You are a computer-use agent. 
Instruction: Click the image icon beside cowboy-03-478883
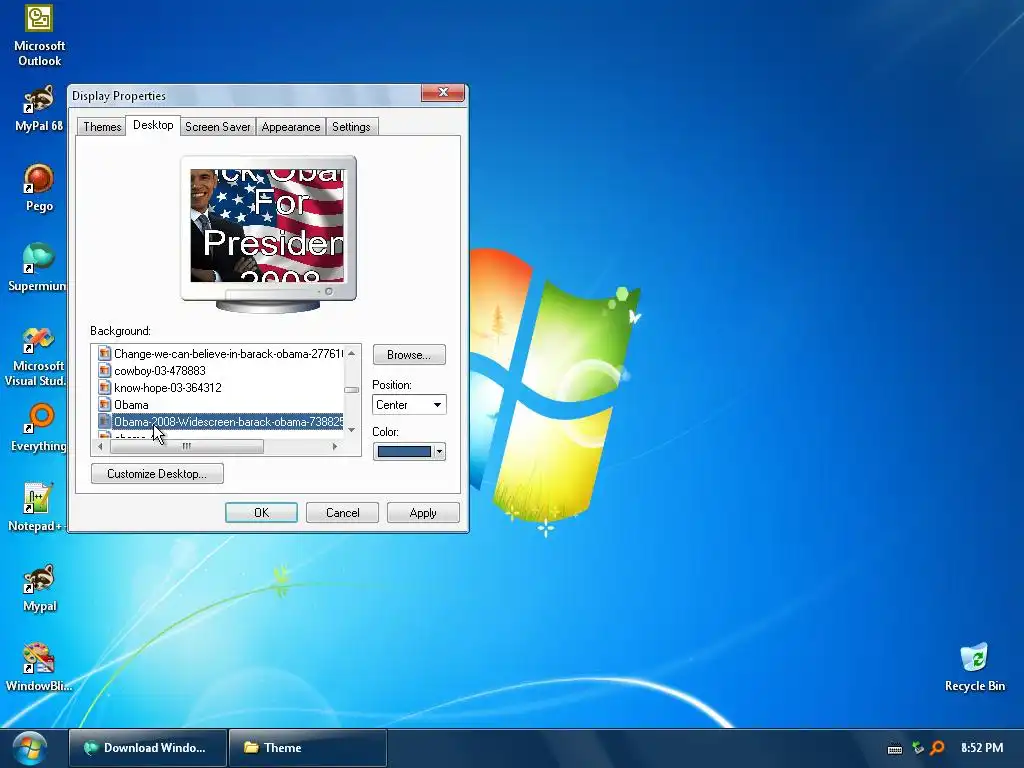[104, 370]
